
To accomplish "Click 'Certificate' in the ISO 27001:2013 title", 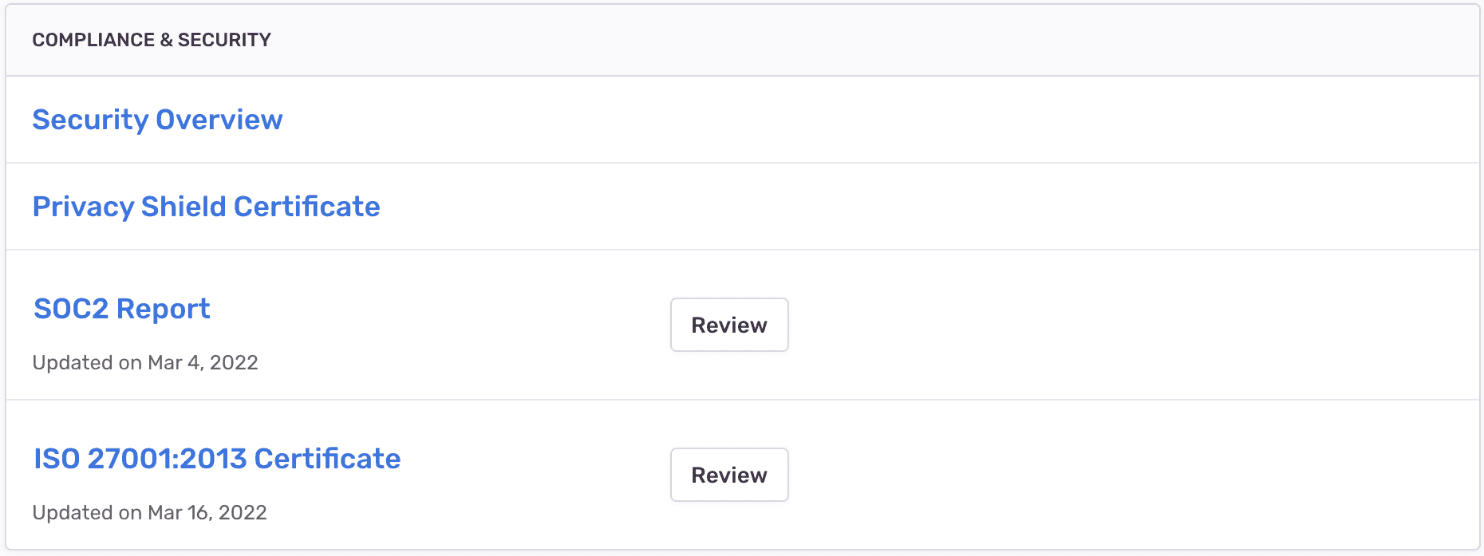I will [327, 459].
